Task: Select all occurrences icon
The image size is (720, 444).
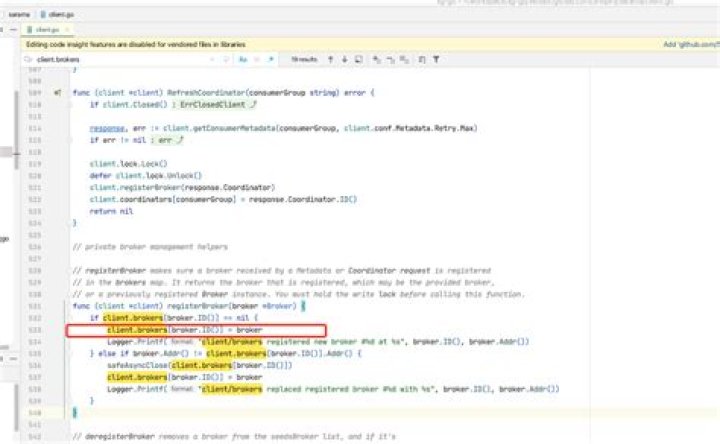Action: (x=404, y=59)
